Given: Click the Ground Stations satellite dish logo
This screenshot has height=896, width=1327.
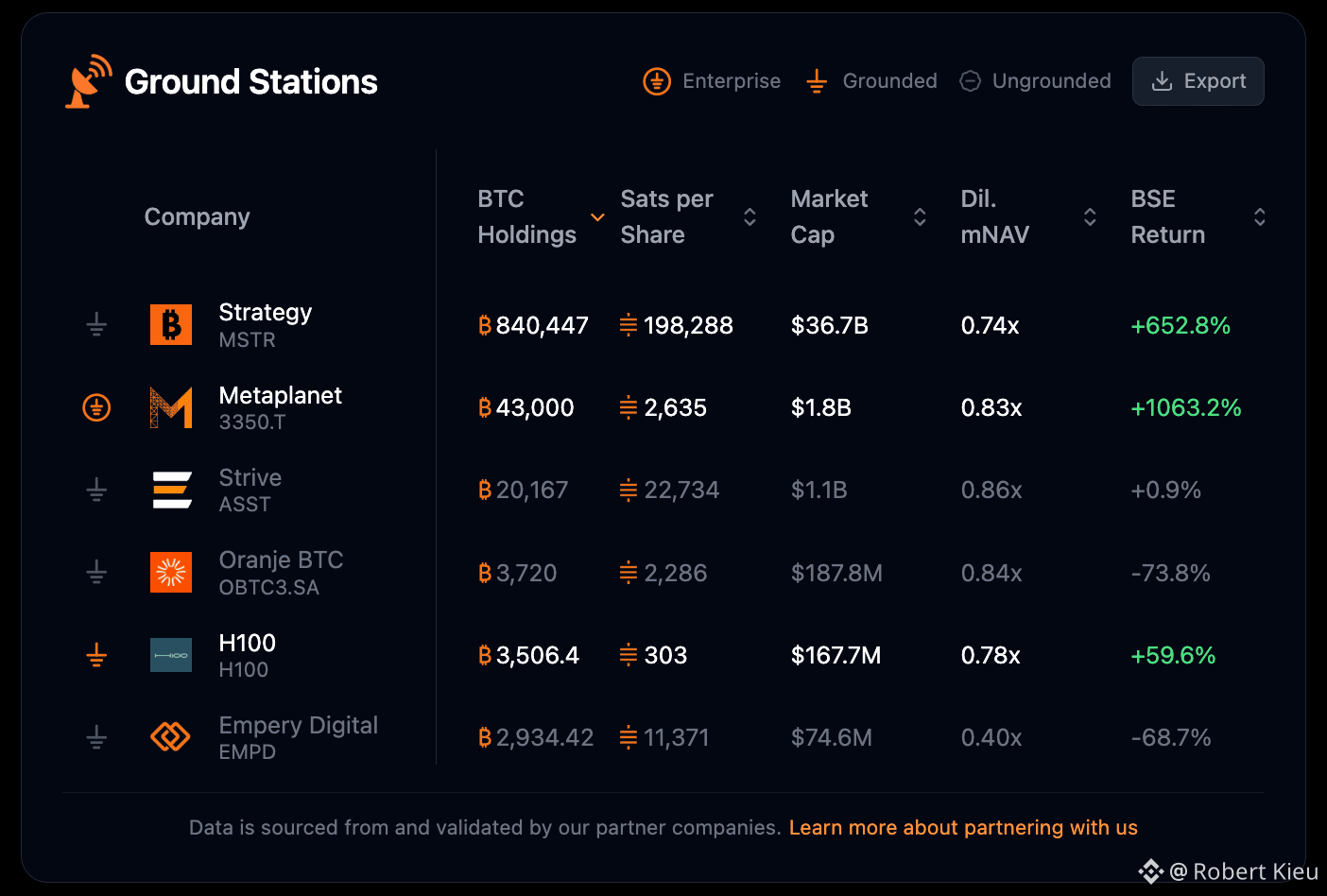Looking at the screenshot, I should [x=88, y=81].
